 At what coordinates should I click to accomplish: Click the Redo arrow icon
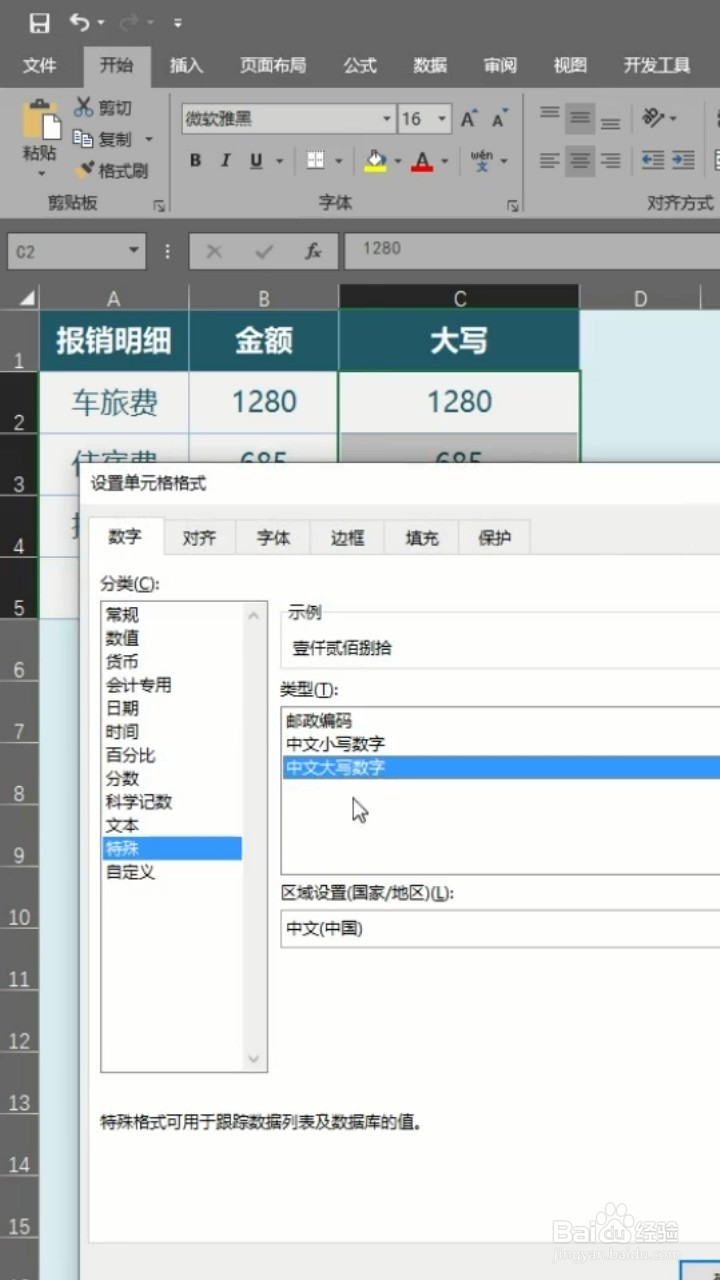coord(130,22)
